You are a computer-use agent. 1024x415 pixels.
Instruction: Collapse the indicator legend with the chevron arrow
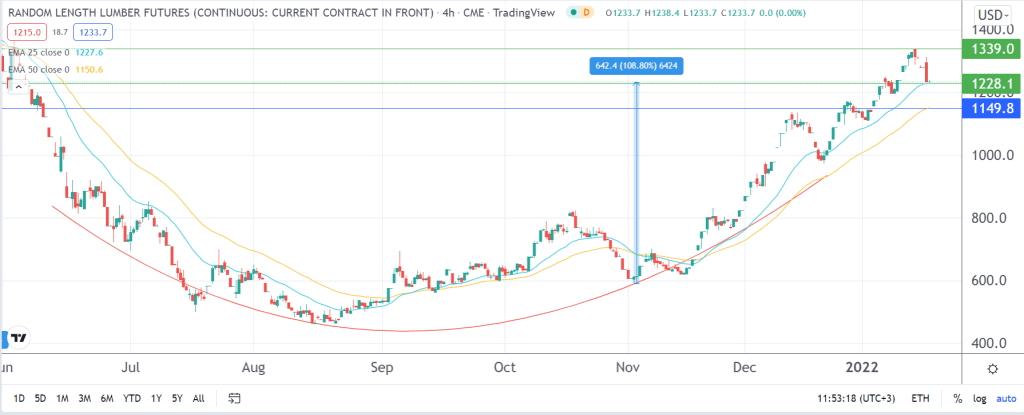pyautogui.click(x=18, y=87)
